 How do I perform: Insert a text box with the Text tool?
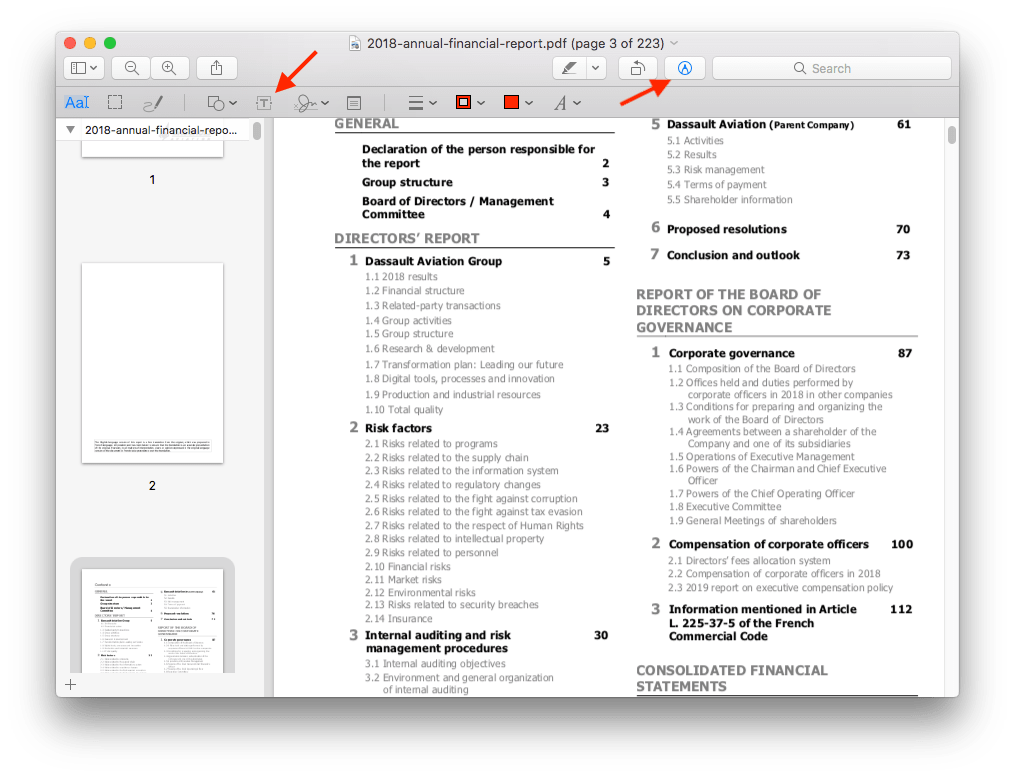coord(263,102)
